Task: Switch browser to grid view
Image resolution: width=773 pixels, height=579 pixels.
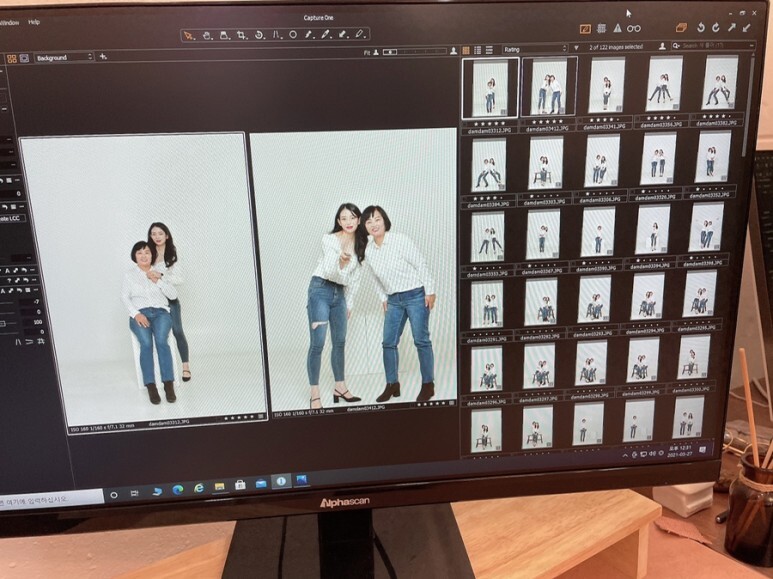Action: [x=466, y=50]
